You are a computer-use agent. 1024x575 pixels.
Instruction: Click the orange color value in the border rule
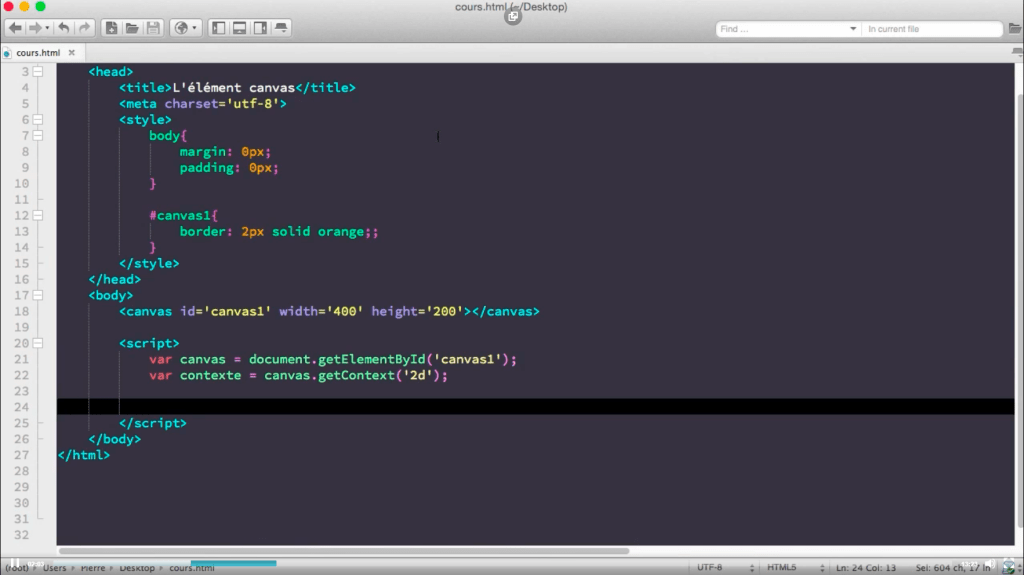[340, 232]
